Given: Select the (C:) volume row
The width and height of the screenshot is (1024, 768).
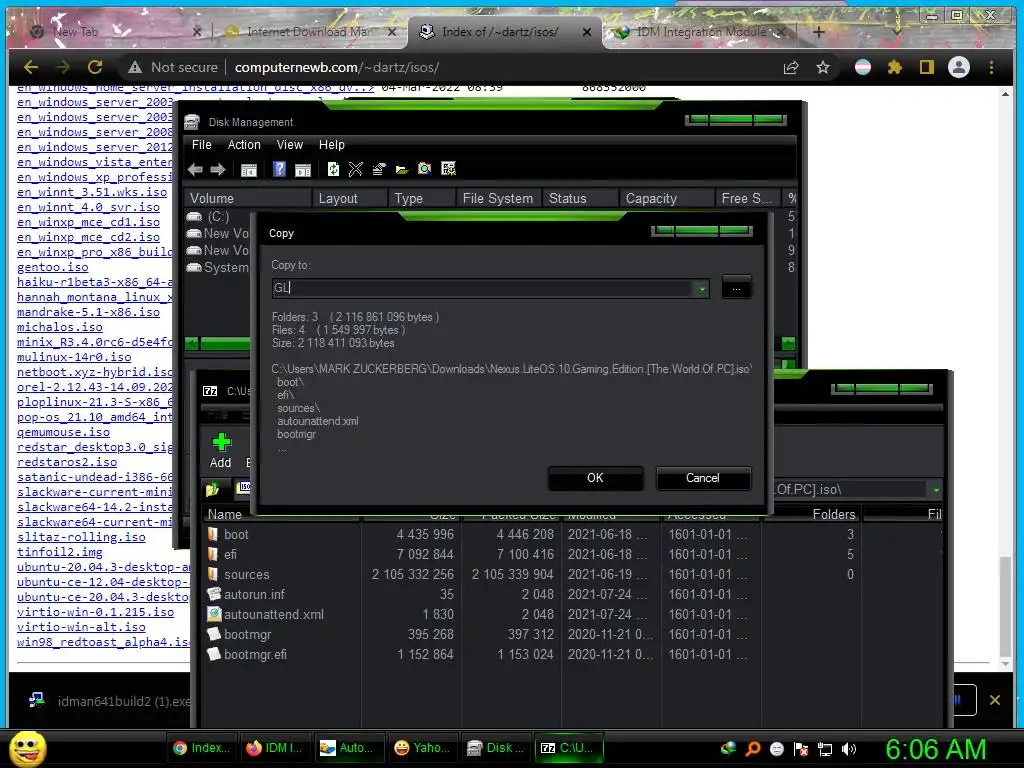Looking at the screenshot, I should click(217, 216).
